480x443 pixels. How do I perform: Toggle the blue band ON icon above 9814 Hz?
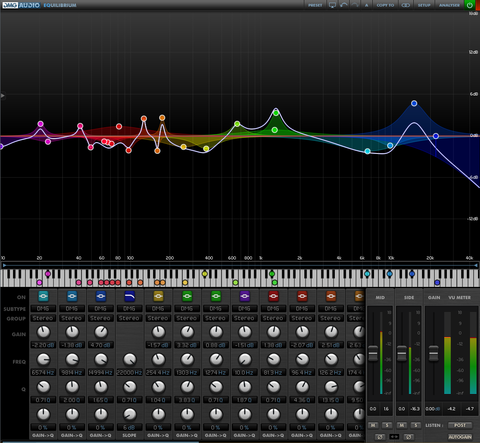point(72,296)
